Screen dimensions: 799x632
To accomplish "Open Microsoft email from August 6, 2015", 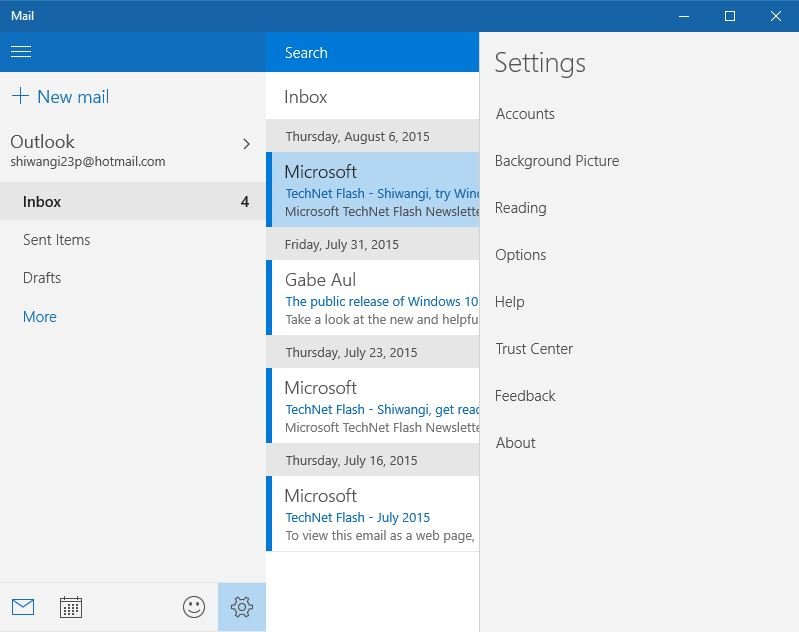I will [372, 190].
